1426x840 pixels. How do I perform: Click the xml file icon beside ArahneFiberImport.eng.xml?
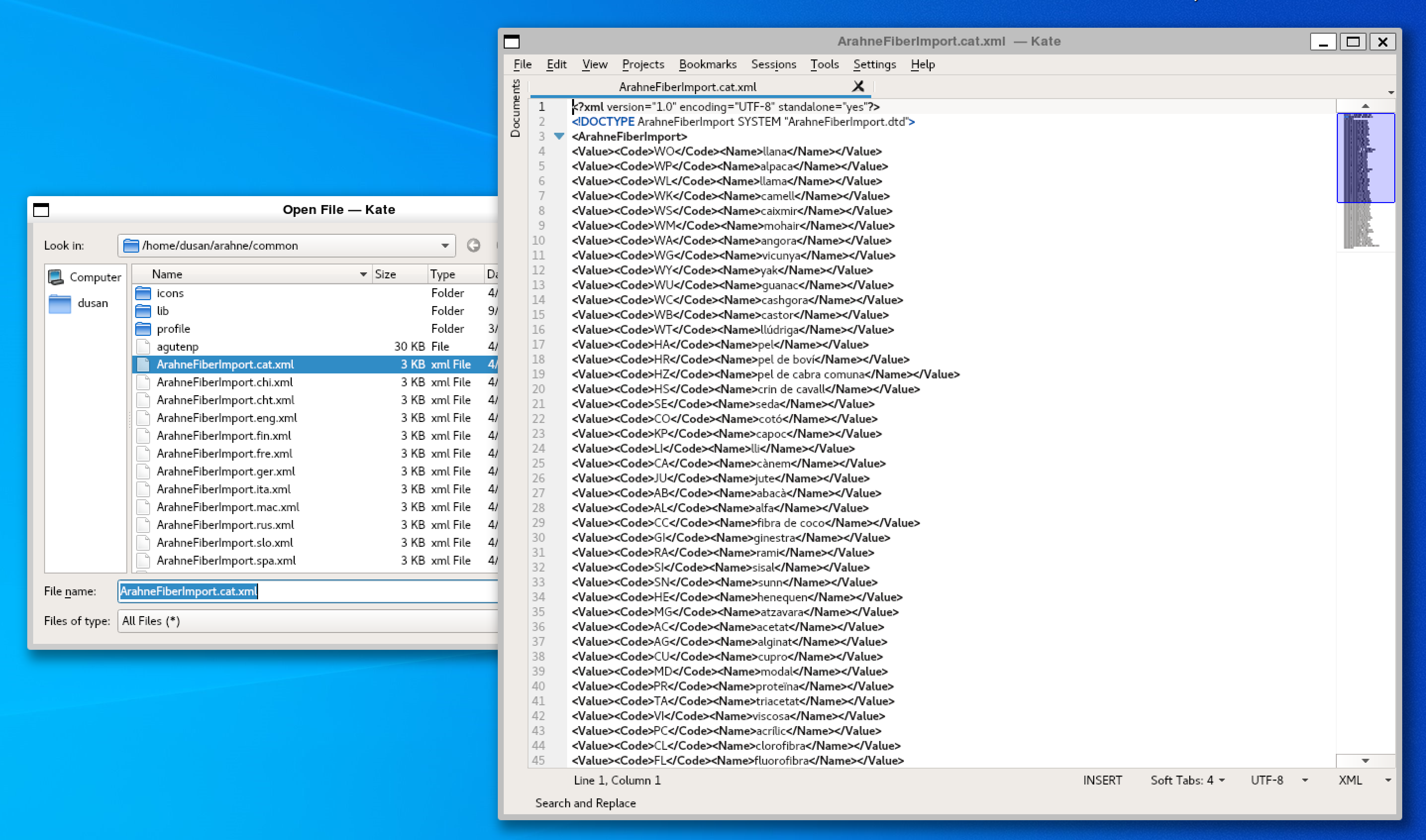coord(143,418)
